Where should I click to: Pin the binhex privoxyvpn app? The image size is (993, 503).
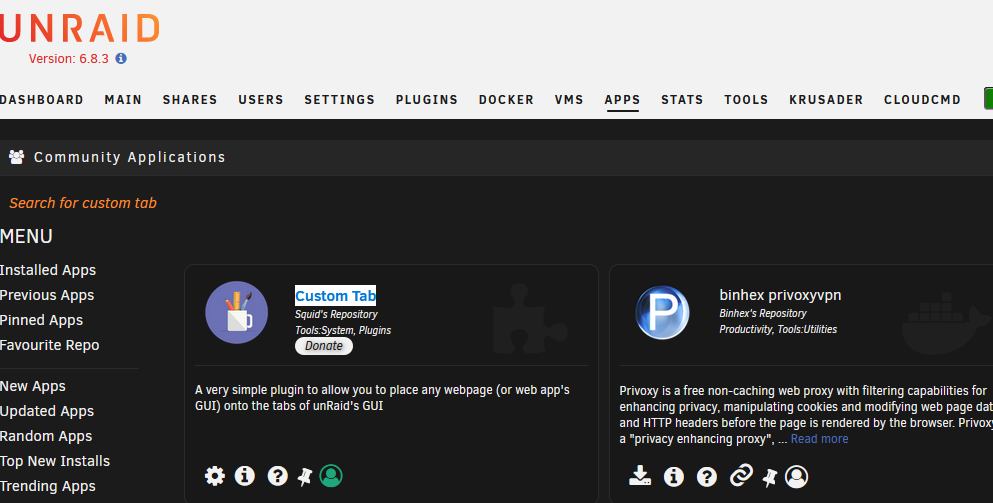point(770,477)
